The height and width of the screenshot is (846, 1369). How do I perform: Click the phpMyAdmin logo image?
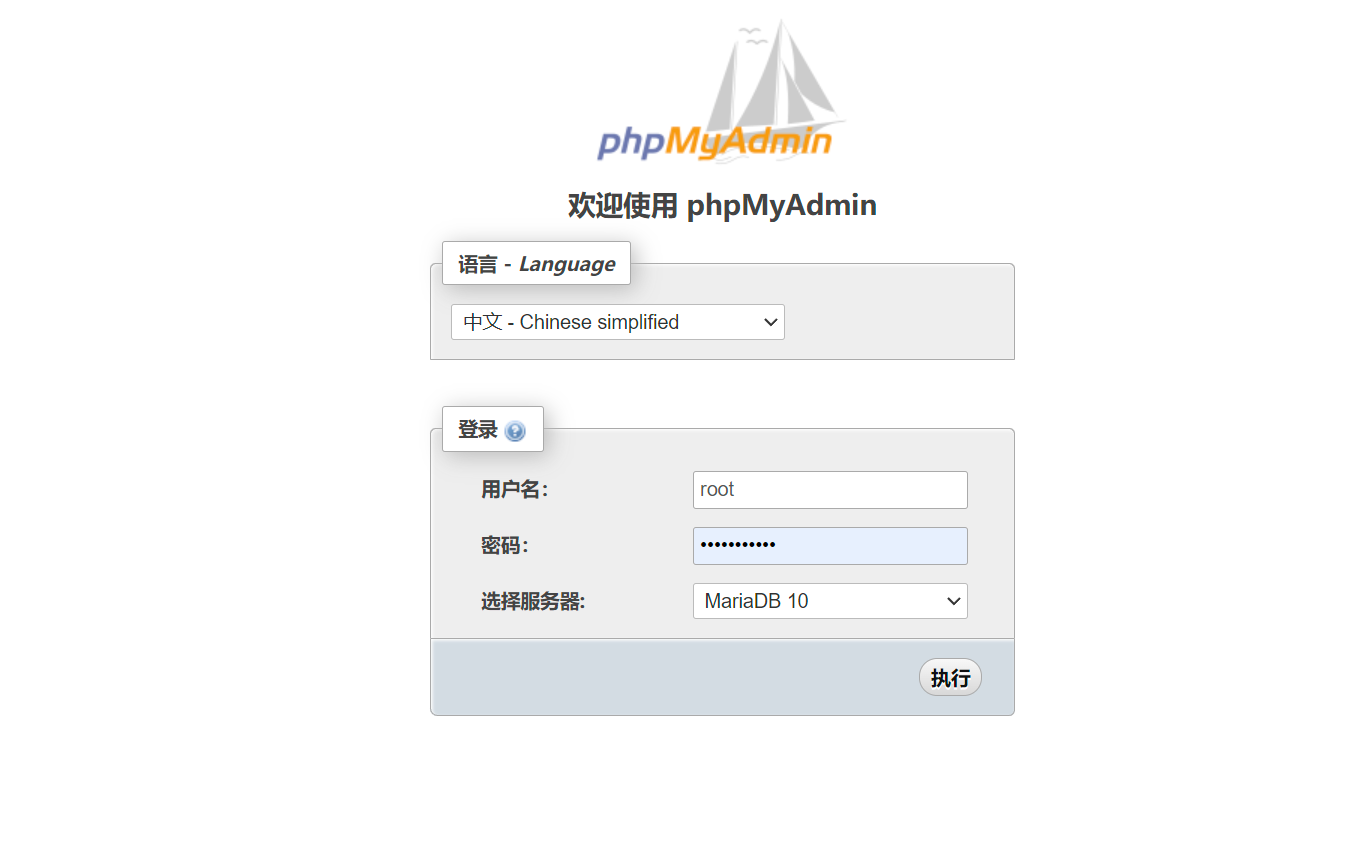(722, 91)
